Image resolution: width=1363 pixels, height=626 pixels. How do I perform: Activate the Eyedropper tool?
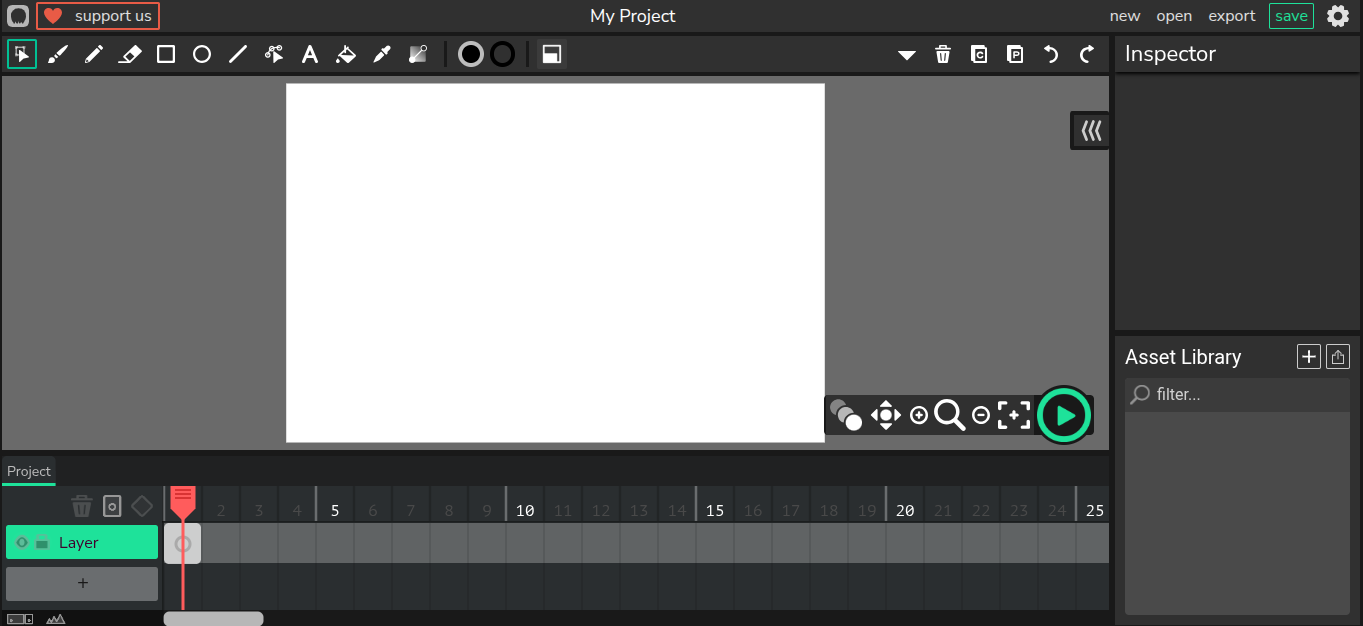pos(382,54)
